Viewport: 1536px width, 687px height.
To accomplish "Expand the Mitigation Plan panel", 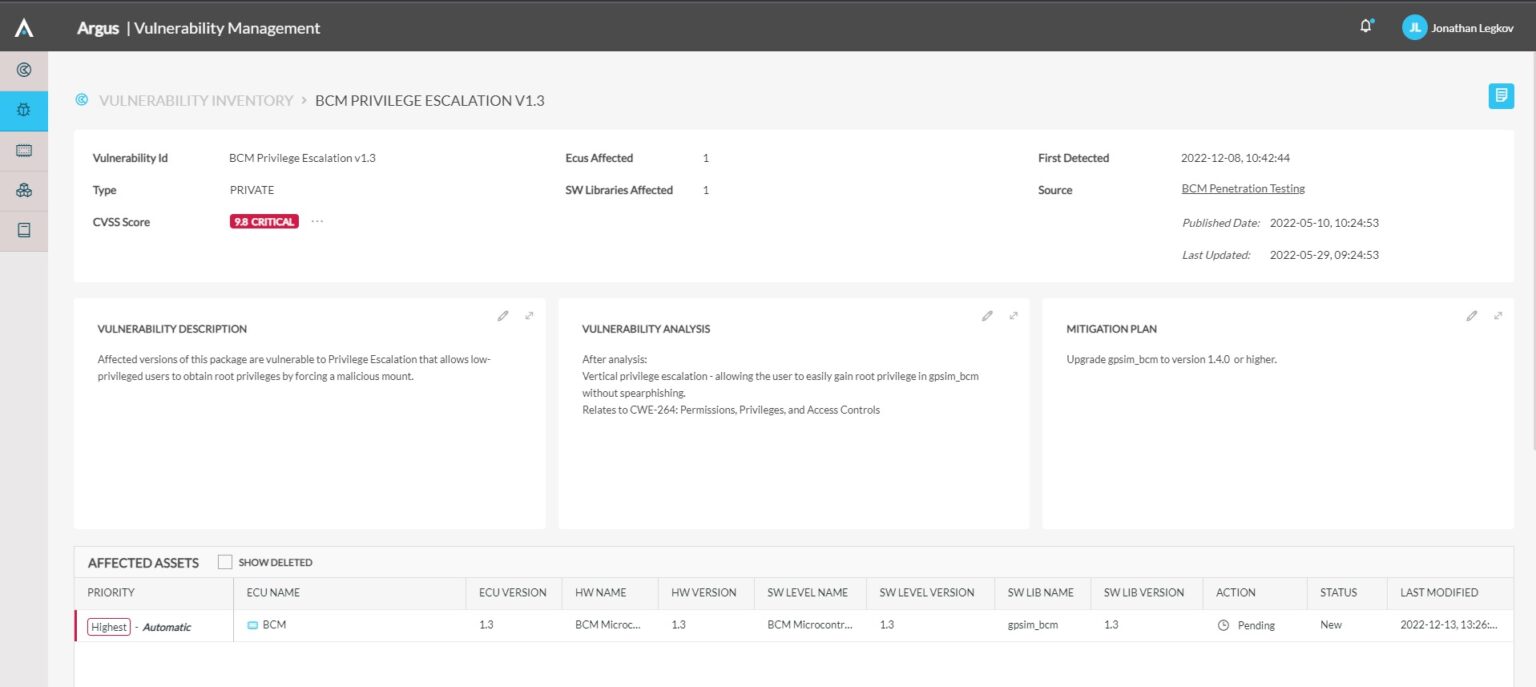I will [x=1498, y=316].
